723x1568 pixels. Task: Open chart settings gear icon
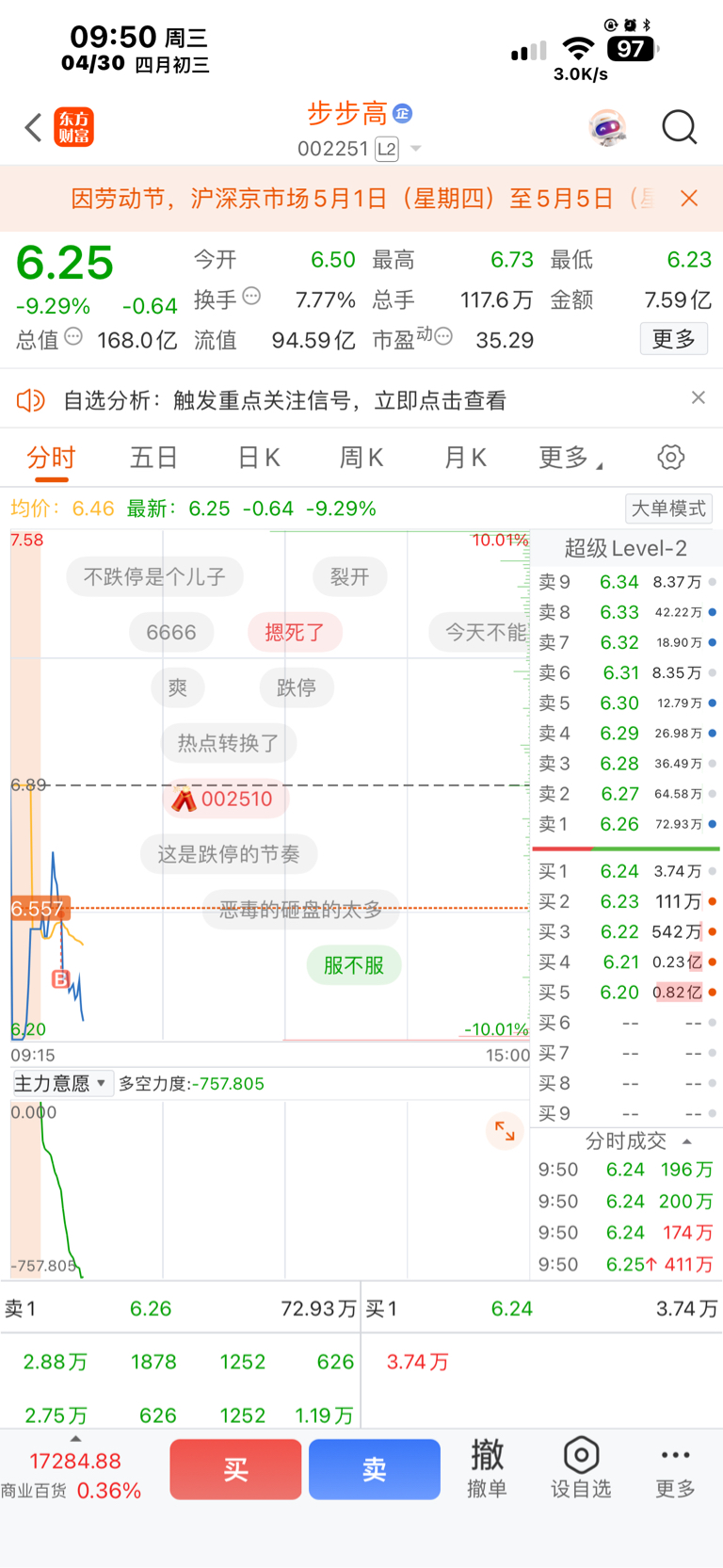(671, 458)
